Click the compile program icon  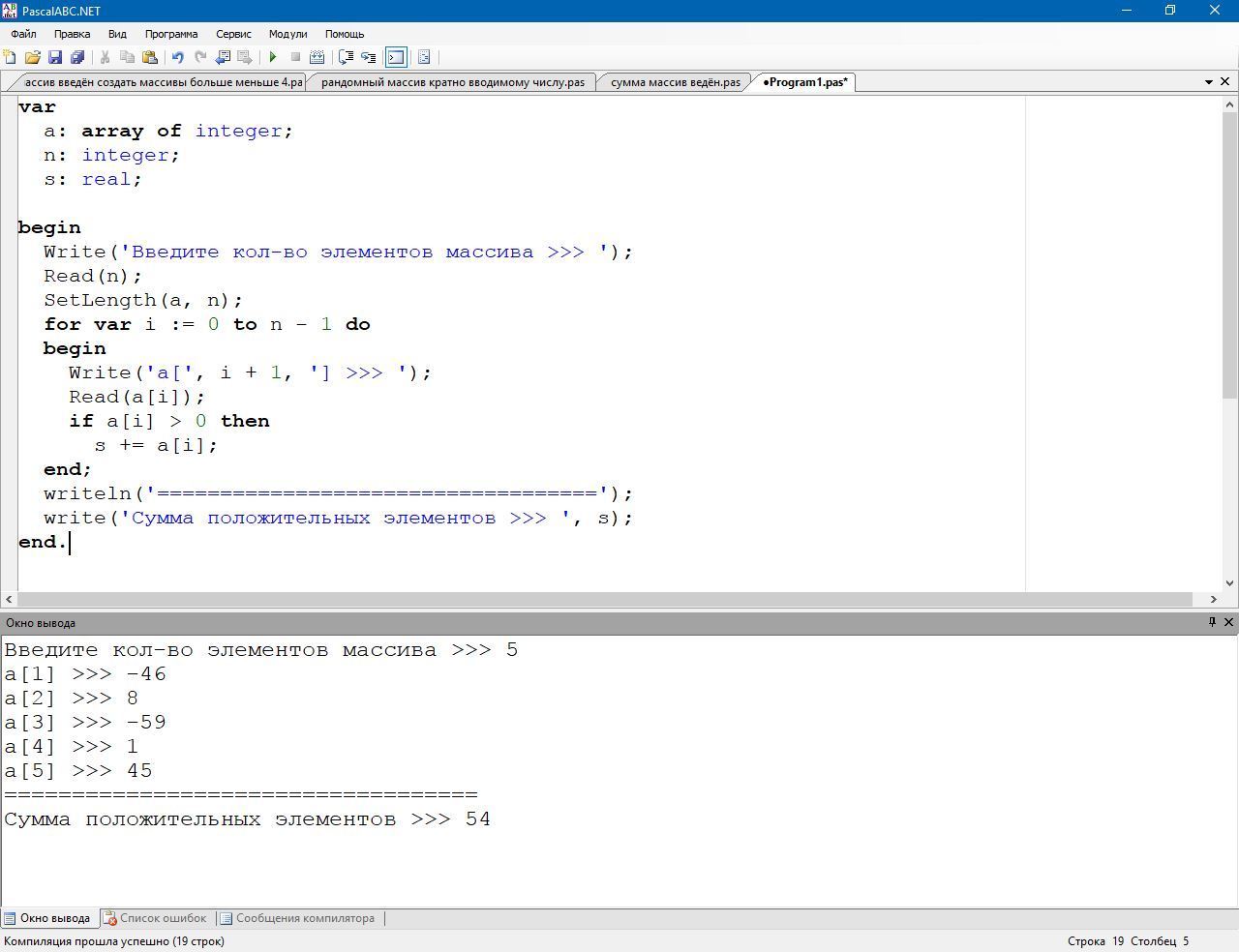tap(317, 57)
